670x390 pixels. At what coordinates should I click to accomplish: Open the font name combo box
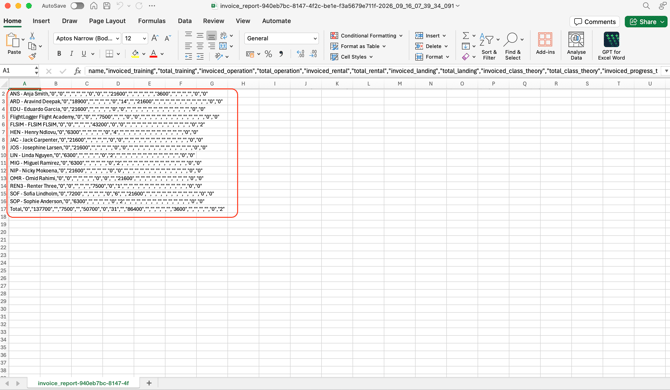87,38
